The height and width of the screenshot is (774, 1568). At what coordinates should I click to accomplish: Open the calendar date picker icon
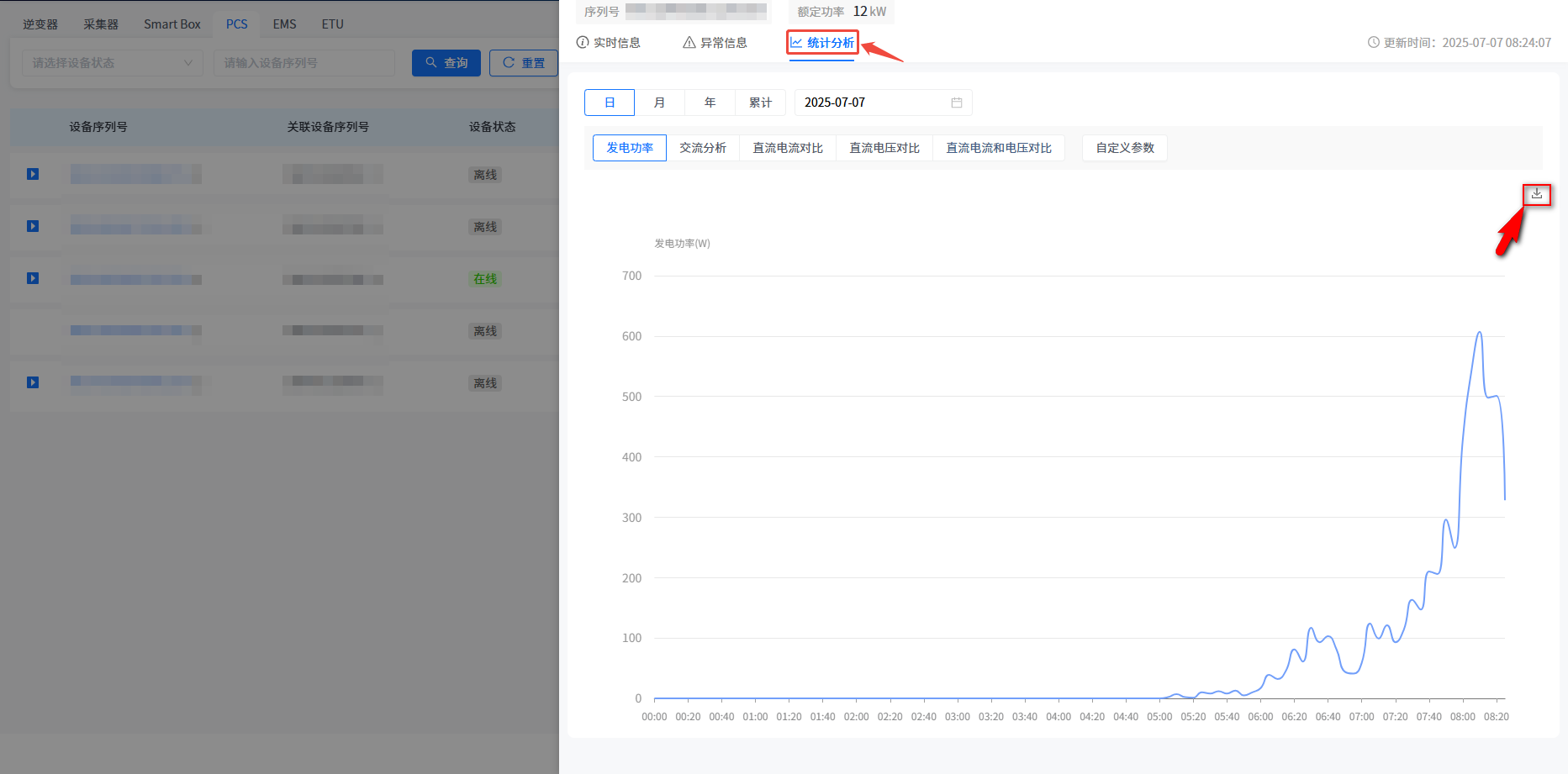(x=956, y=103)
